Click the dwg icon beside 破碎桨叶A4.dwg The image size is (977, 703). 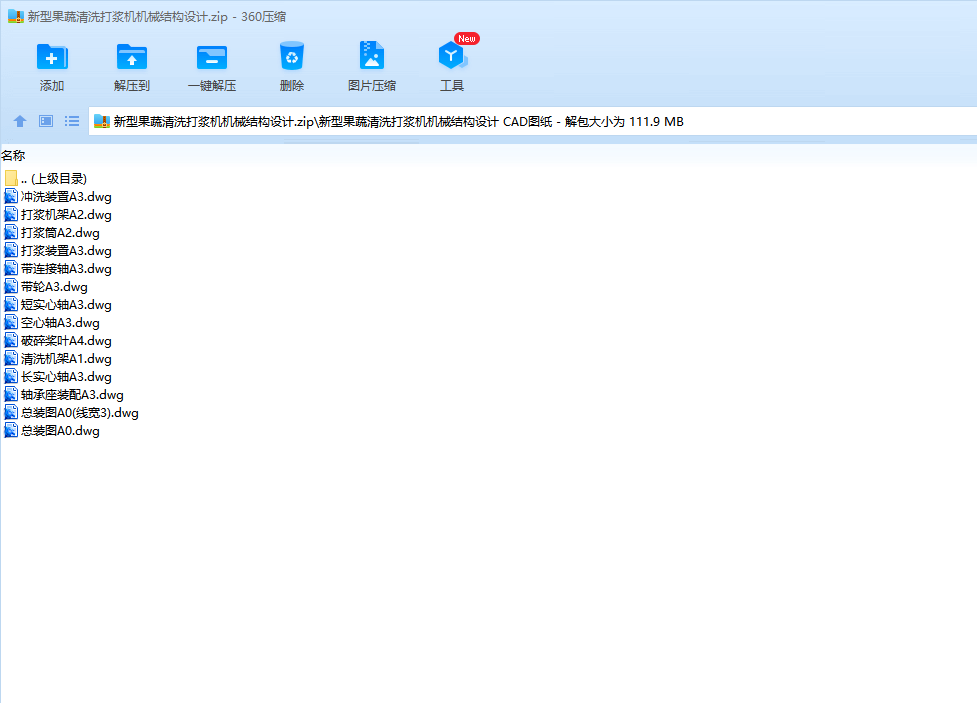(x=11, y=342)
